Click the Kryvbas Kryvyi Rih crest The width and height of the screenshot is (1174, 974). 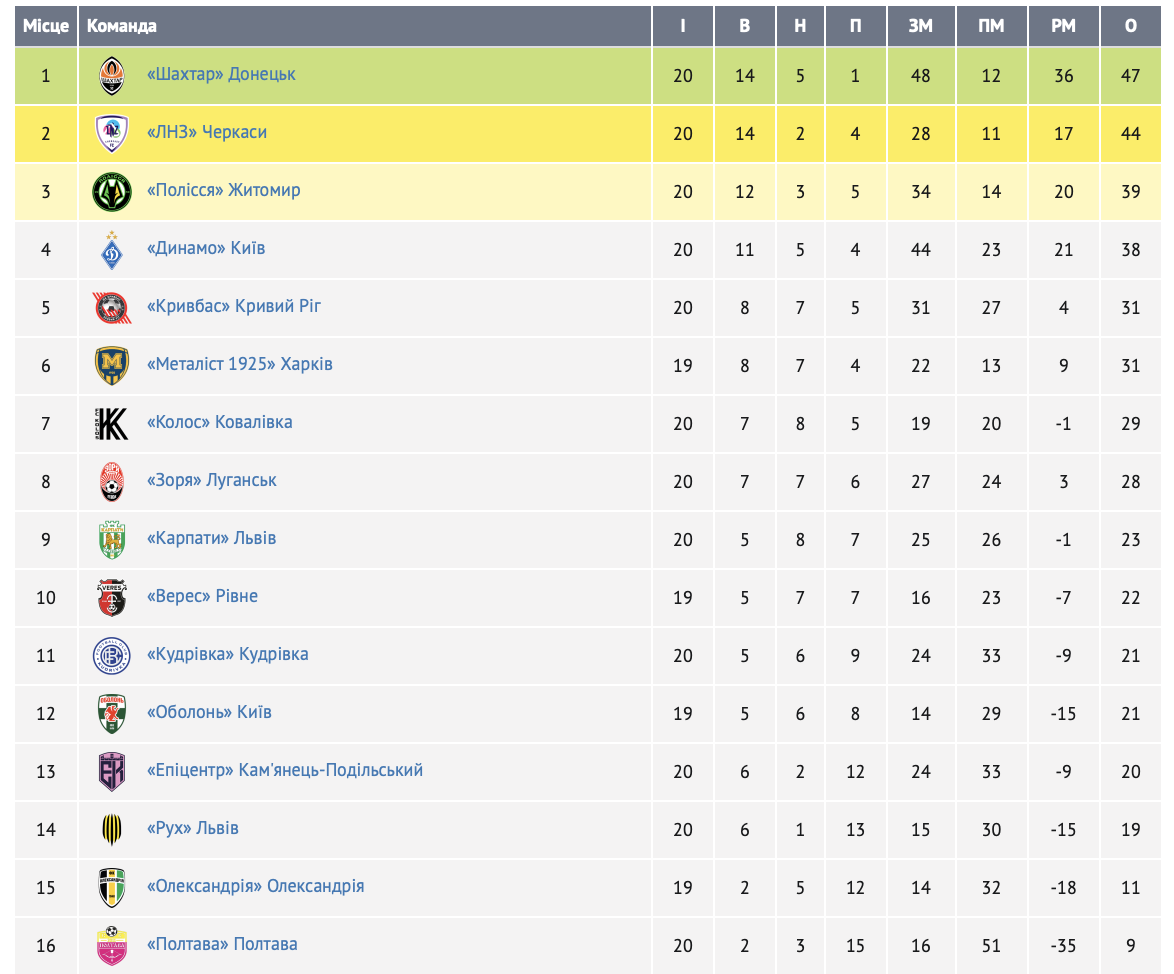point(112,308)
